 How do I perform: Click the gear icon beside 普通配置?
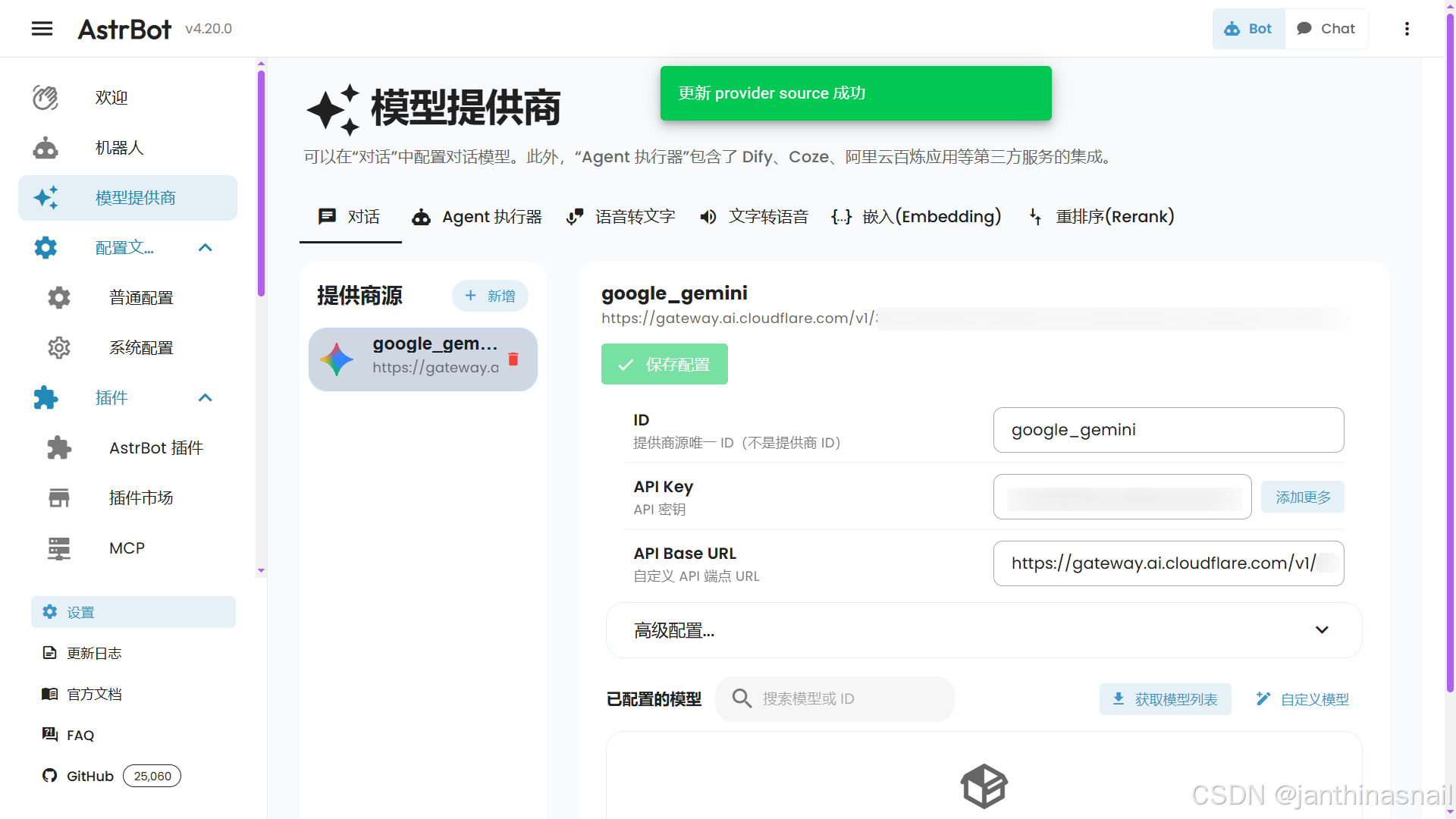59,298
